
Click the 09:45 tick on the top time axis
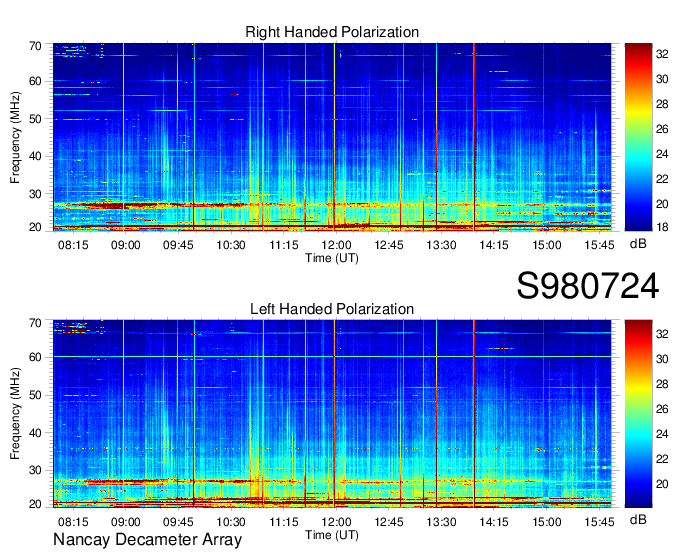[178, 245]
